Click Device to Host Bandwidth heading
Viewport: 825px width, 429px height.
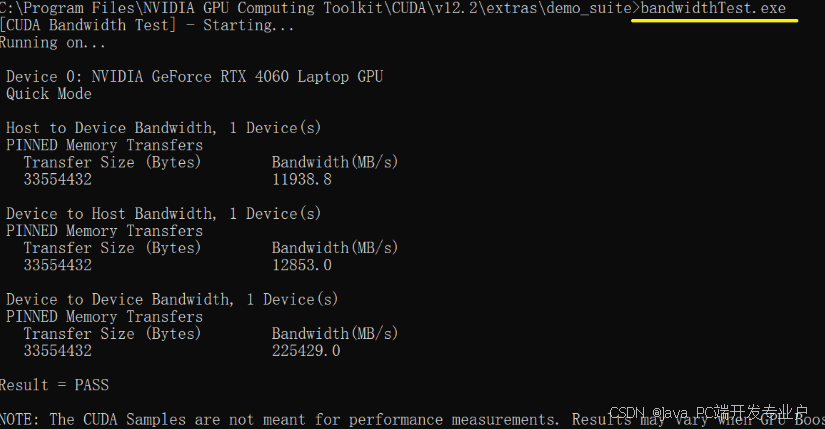pyautogui.click(x=163, y=214)
